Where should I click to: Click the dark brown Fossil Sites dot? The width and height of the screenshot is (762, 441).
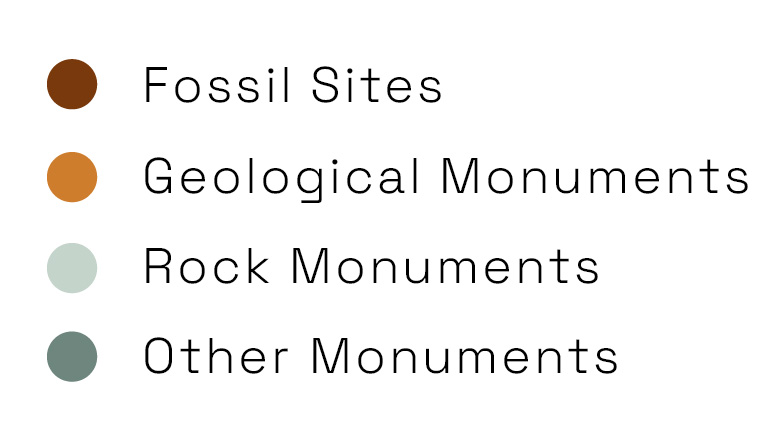[x=72, y=84]
